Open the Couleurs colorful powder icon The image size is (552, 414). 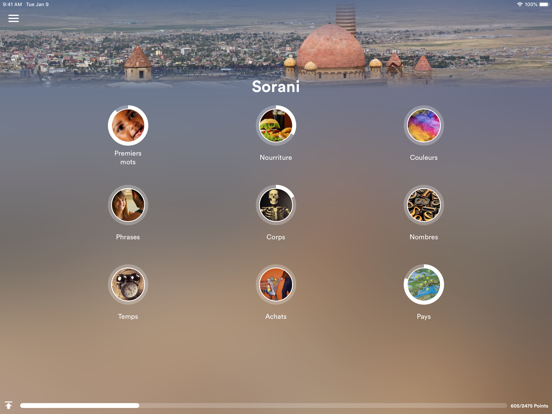[424, 125]
